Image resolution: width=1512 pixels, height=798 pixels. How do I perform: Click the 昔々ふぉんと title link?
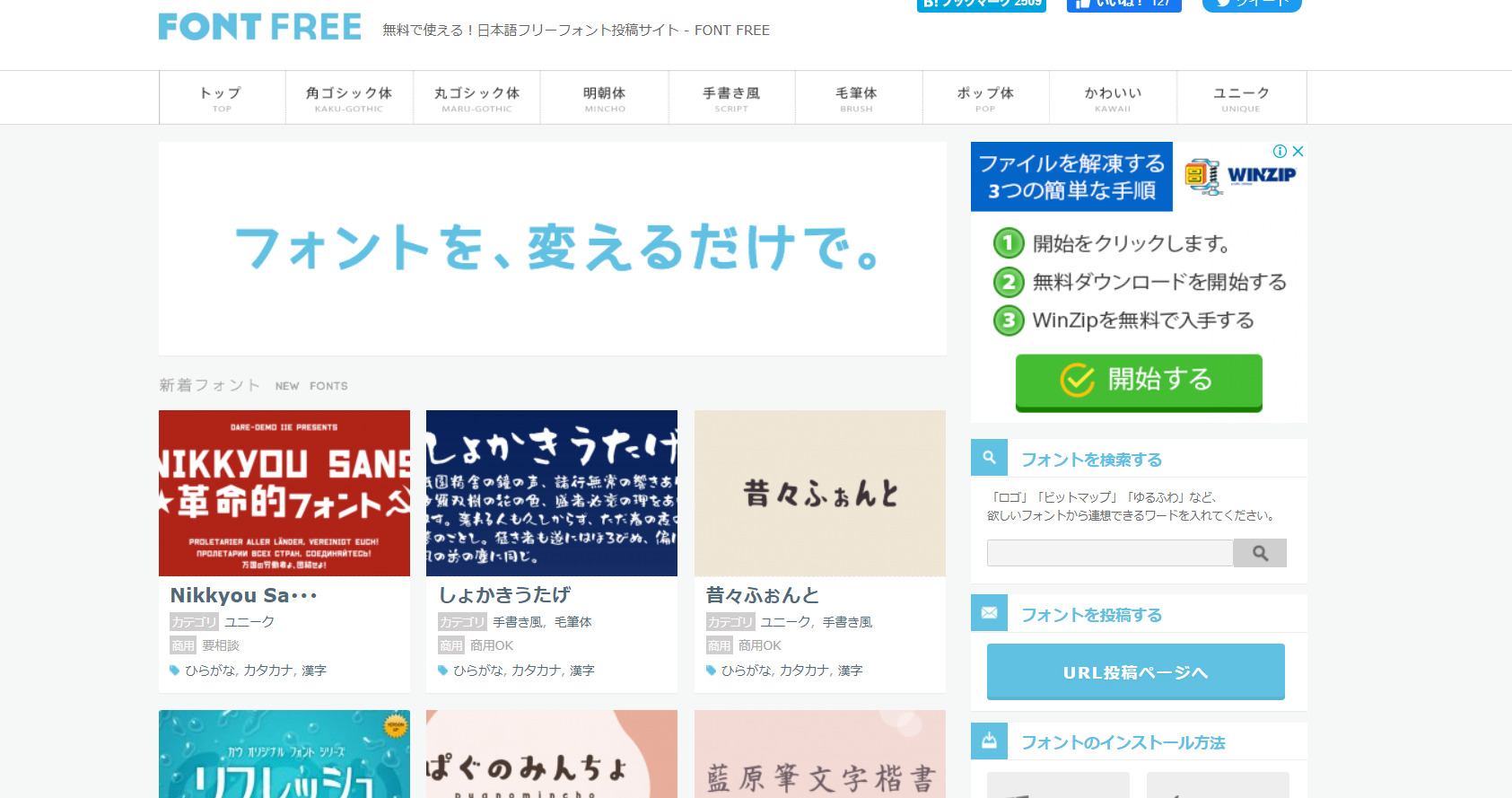763,595
